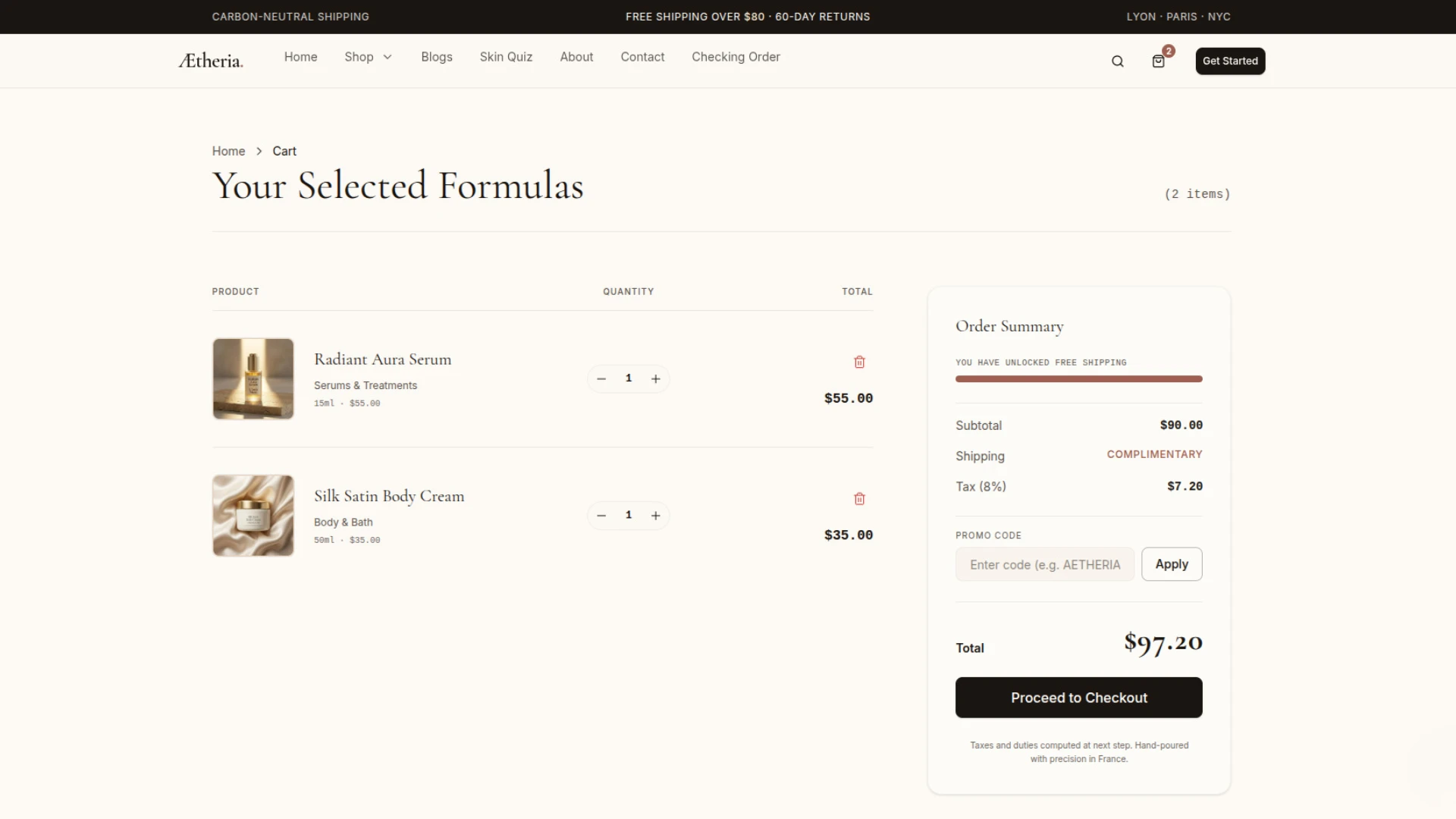Image resolution: width=1456 pixels, height=819 pixels.
Task: Navigate to the About page
Action: click(x=576, y=57)
